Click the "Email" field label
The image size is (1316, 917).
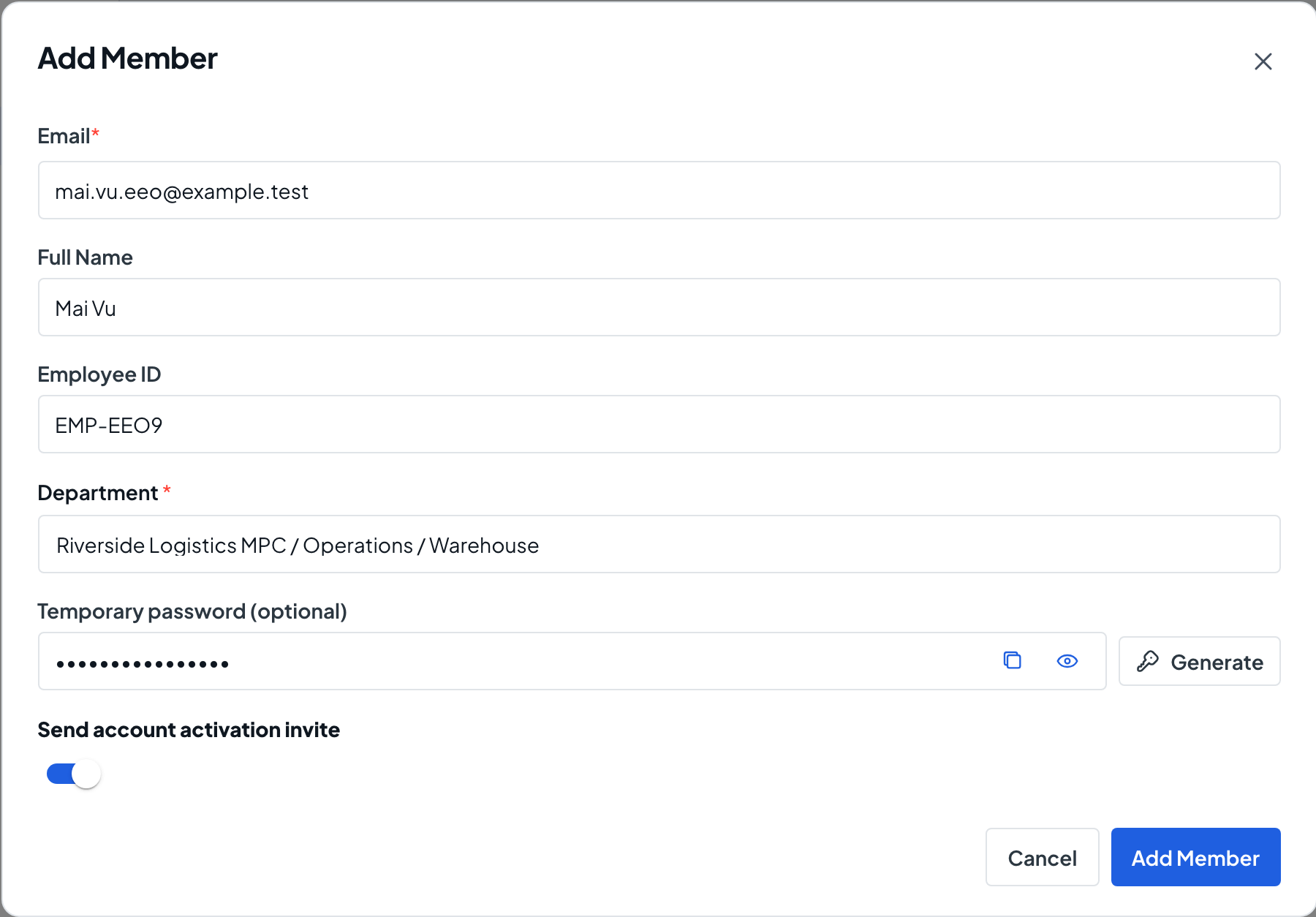[x=64, y=136]
